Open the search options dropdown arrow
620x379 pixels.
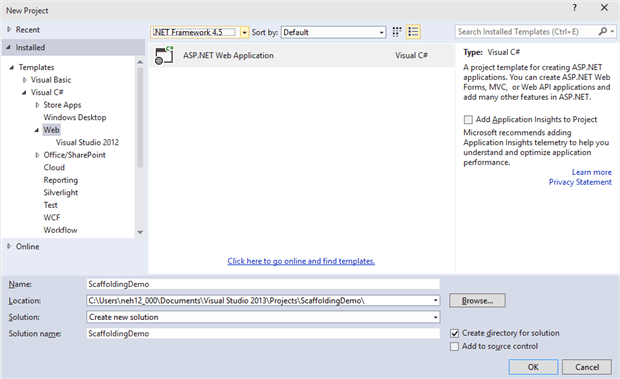[612, 31]
